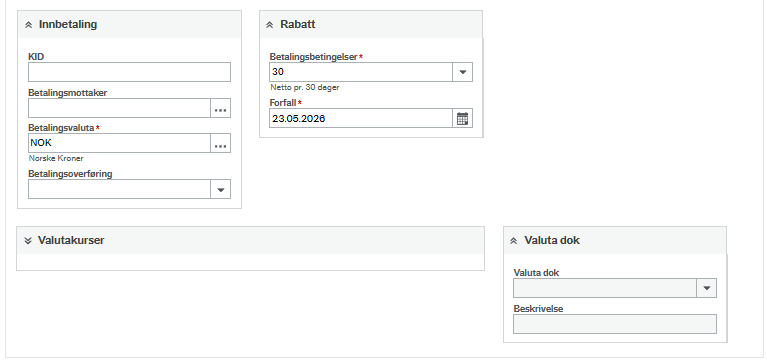Collapse the Innbetaling section chevron
This screenshot has width=767, height=362.
[28, 25]
